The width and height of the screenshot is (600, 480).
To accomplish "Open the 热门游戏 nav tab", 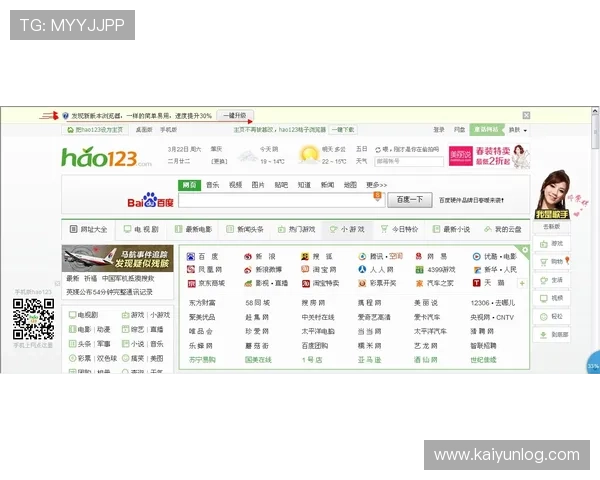I will point(297,229).
